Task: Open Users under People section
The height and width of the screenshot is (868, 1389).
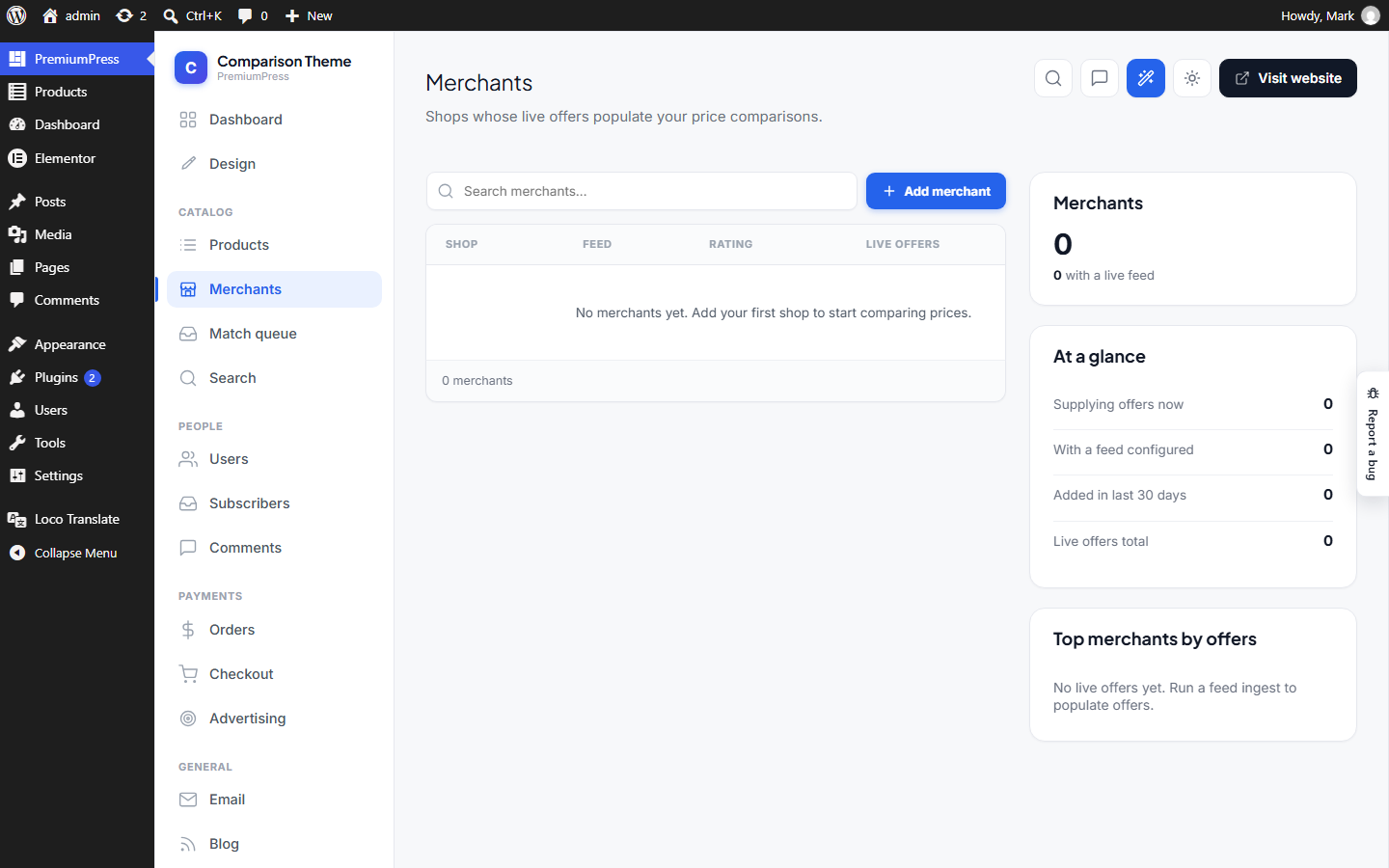Action: 274,459
